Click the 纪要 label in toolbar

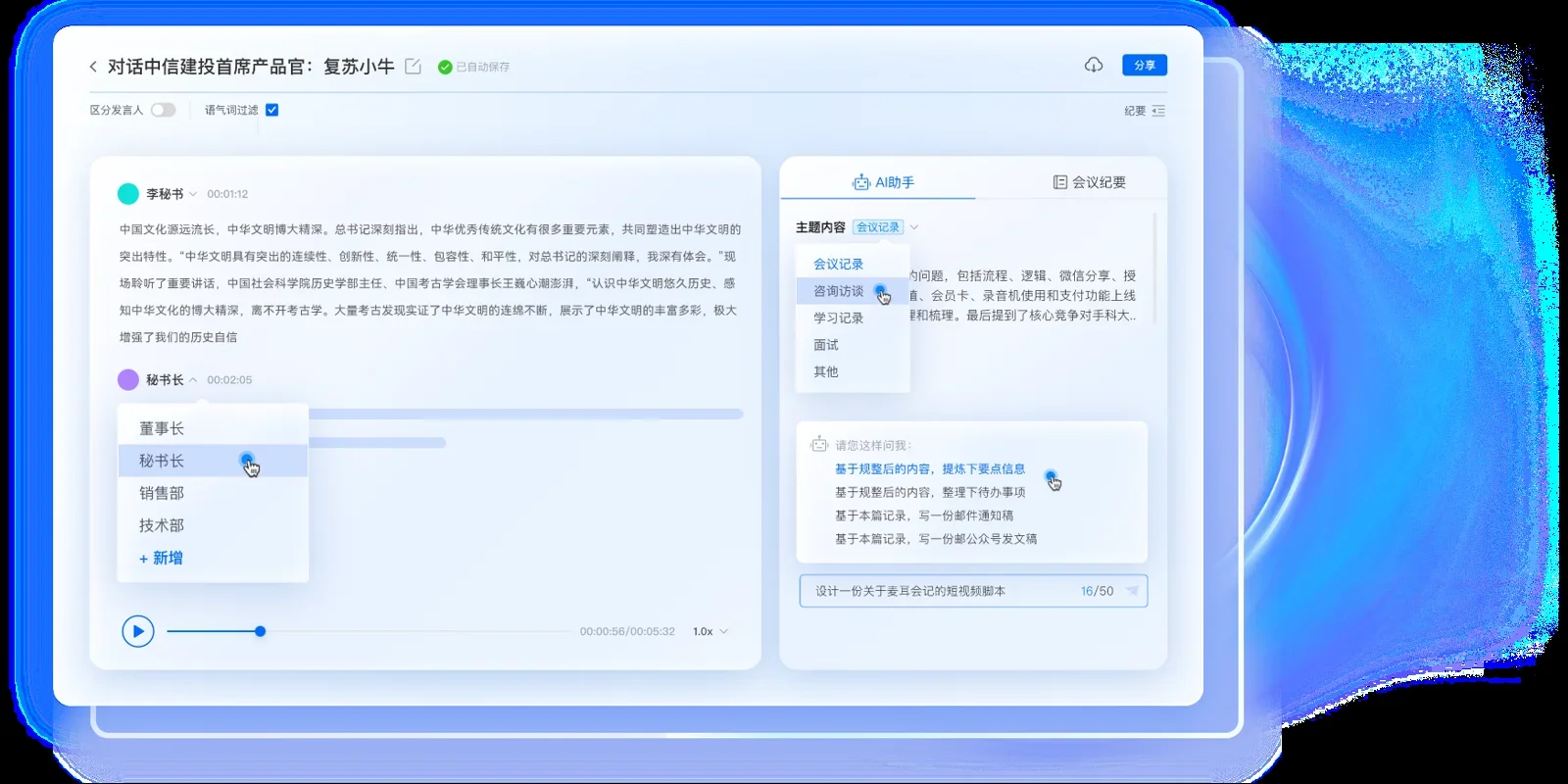pos(1135,111)
